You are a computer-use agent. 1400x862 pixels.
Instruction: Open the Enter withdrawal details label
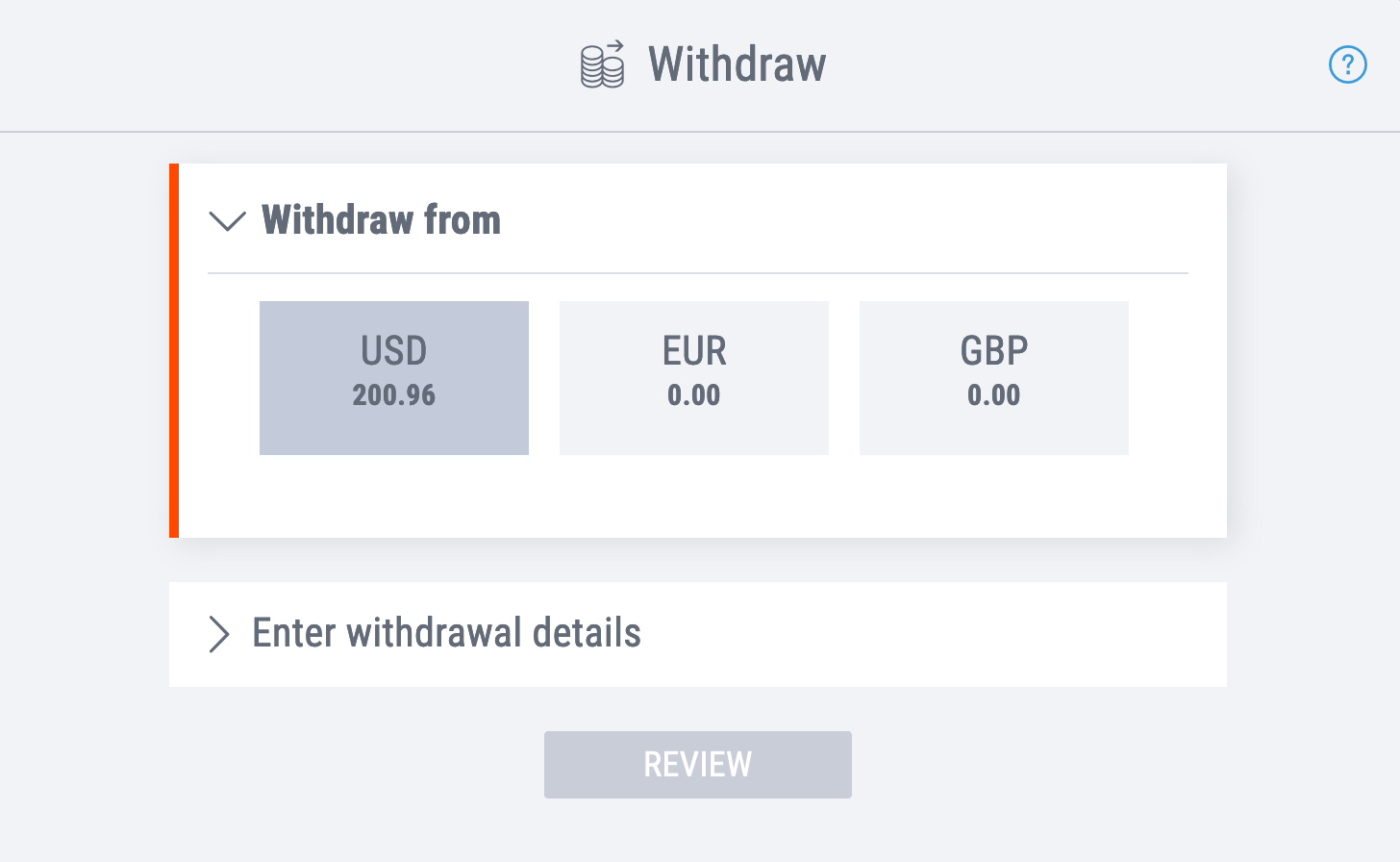coord(447,633)
